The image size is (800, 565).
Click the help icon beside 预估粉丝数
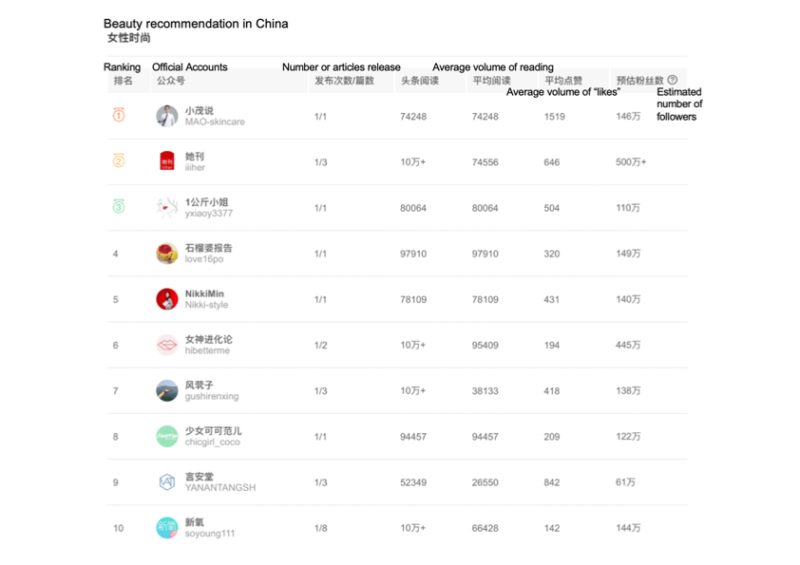click(672, 80)
